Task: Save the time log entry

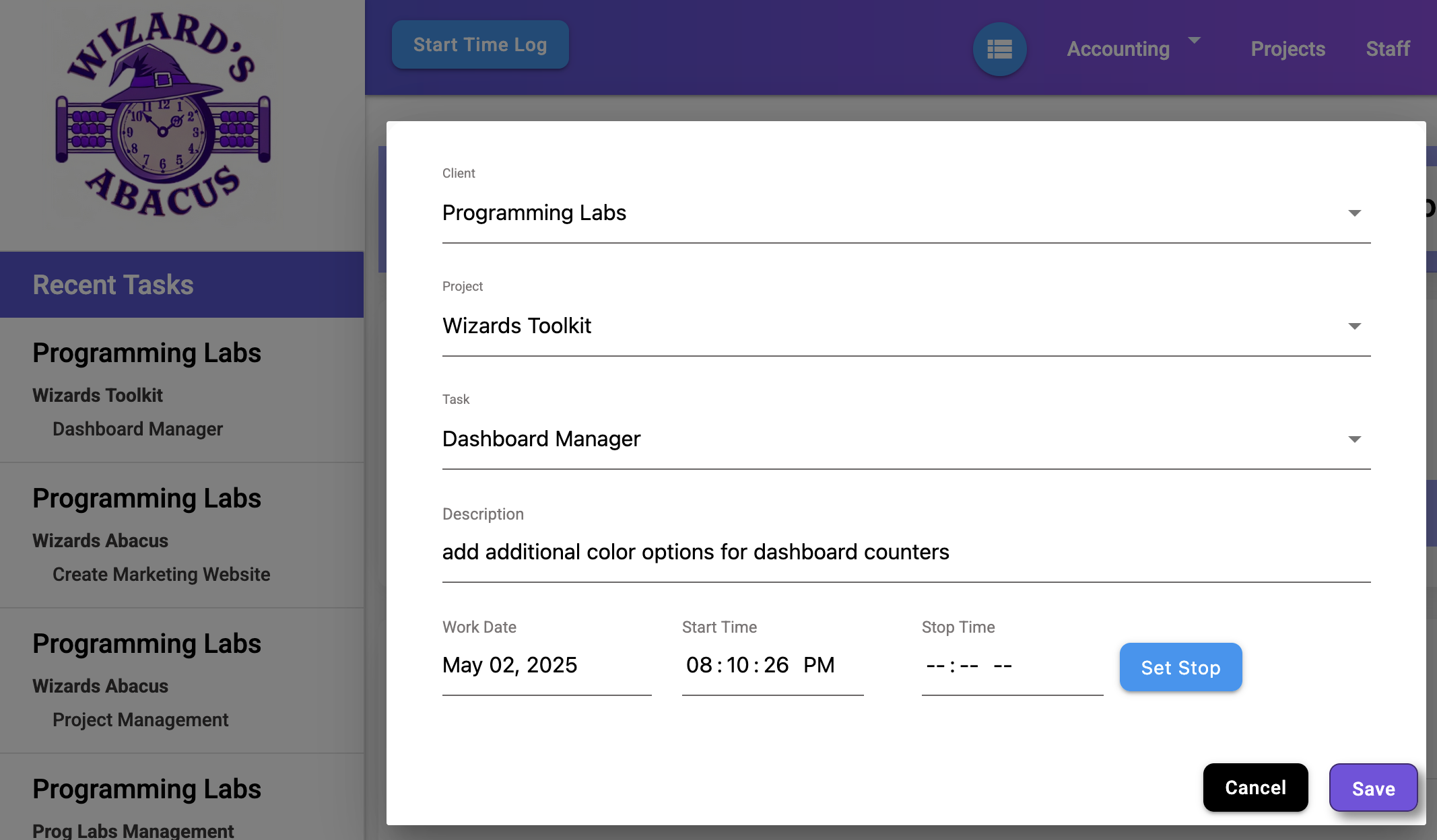Action: (1373, 788)
